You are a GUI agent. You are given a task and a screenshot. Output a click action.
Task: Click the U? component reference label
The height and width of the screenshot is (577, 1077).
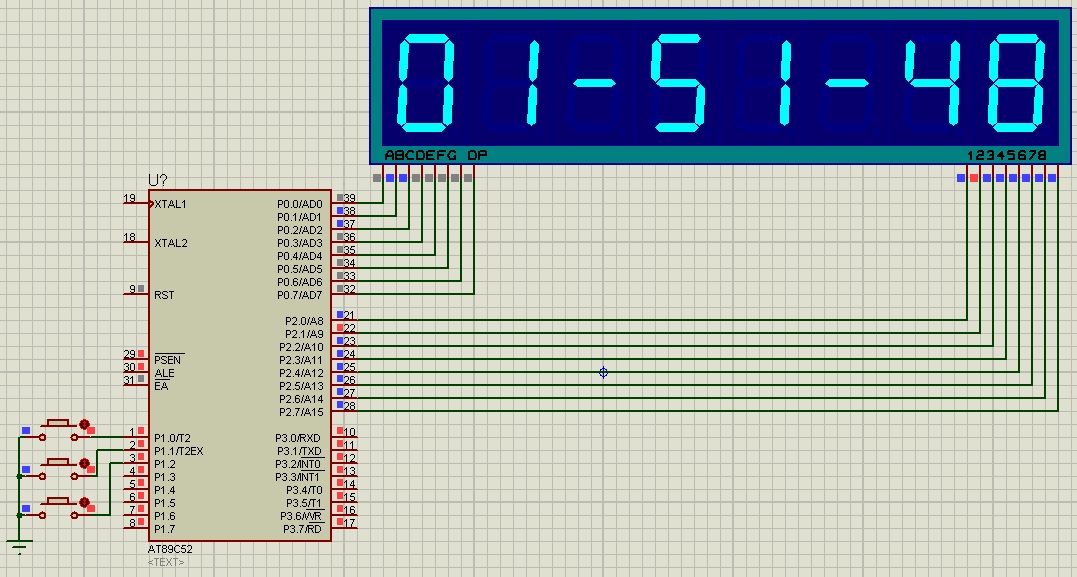[158, 181]
